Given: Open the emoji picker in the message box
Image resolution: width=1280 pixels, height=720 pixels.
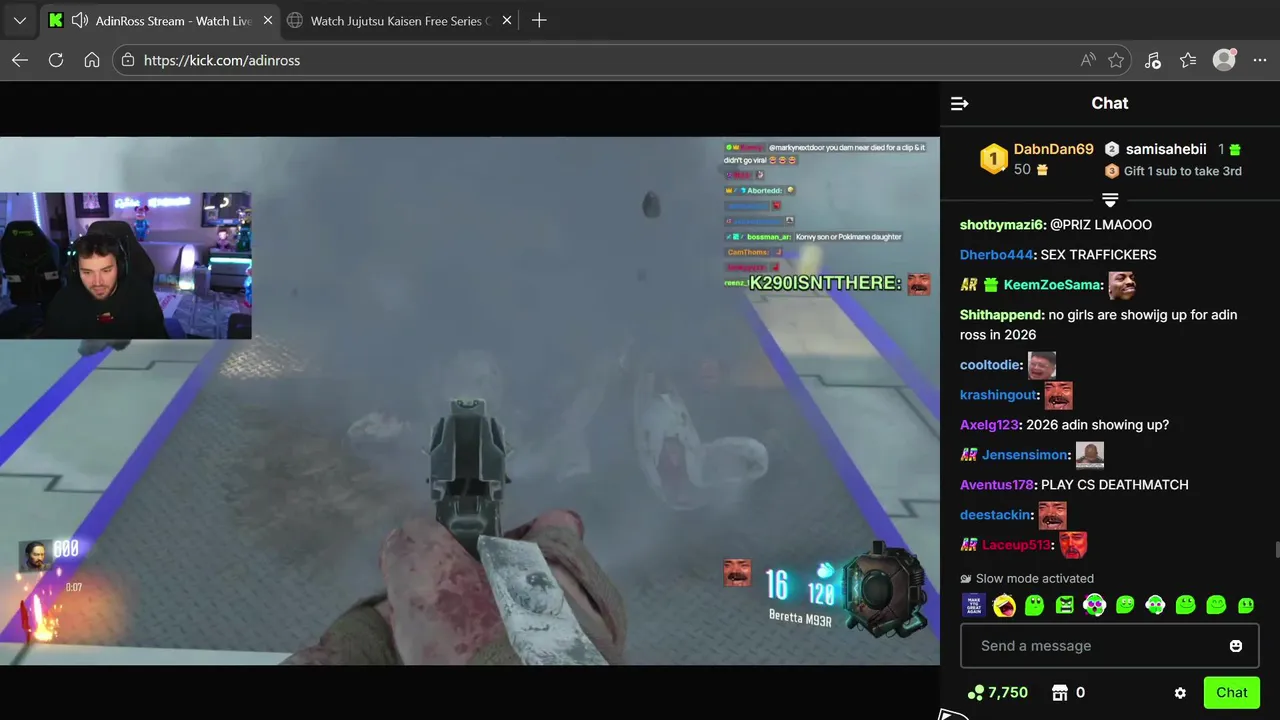Looking at the screenshot, I should click(x=1236, y=646).
